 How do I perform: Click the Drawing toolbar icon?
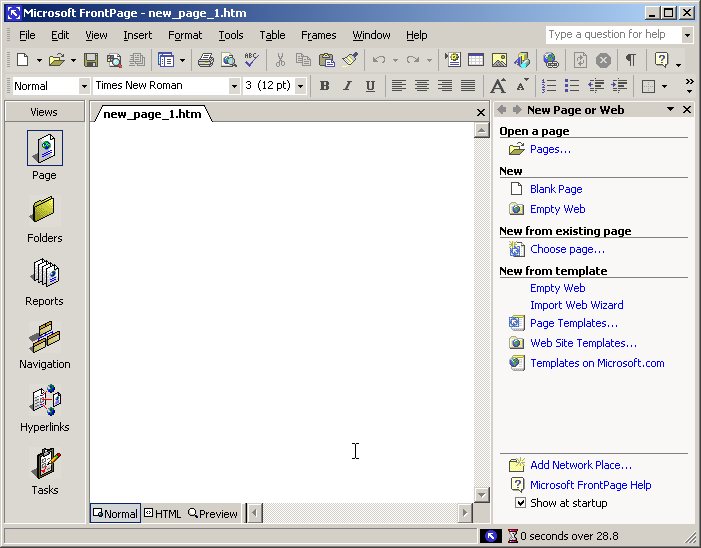[522, 59]
